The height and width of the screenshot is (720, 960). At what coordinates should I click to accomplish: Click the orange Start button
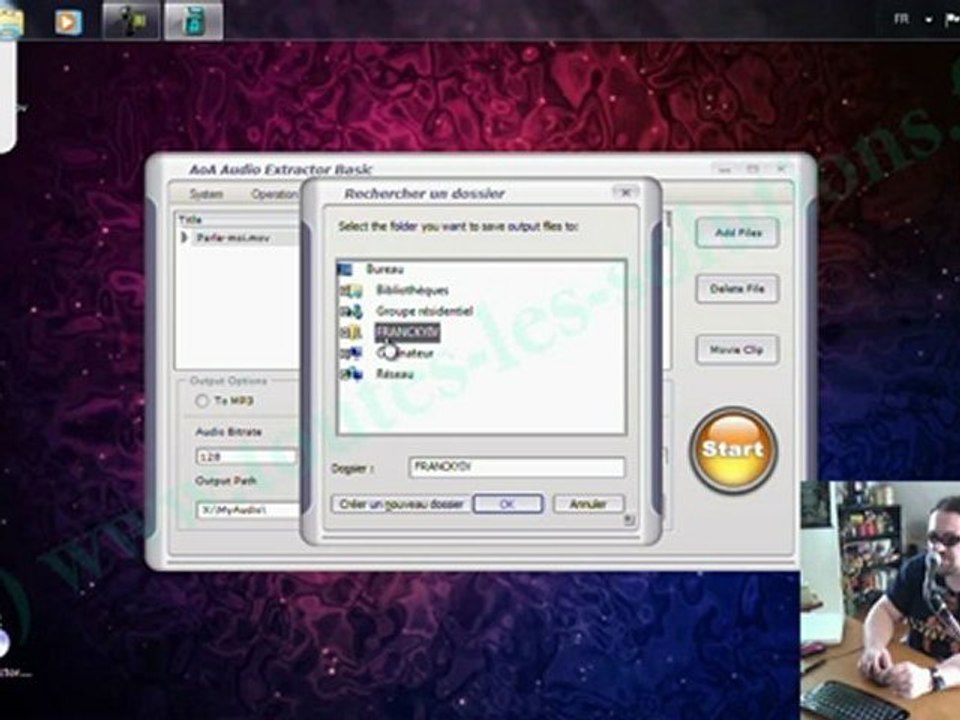pos(733,450)
